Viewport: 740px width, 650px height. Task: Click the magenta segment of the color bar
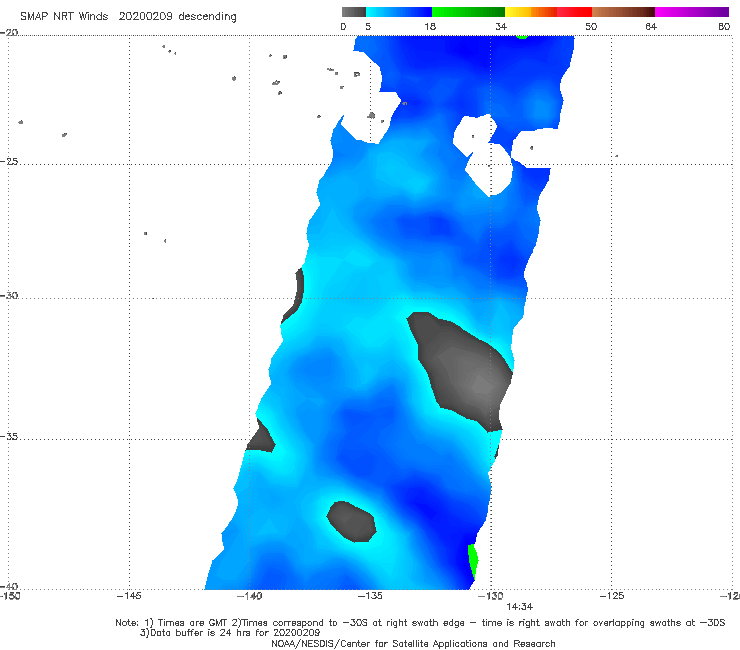click(692, 12)
